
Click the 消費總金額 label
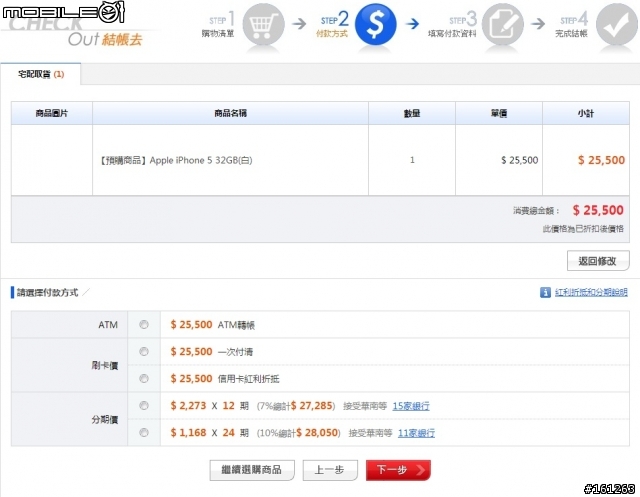[x=536, y=211]
